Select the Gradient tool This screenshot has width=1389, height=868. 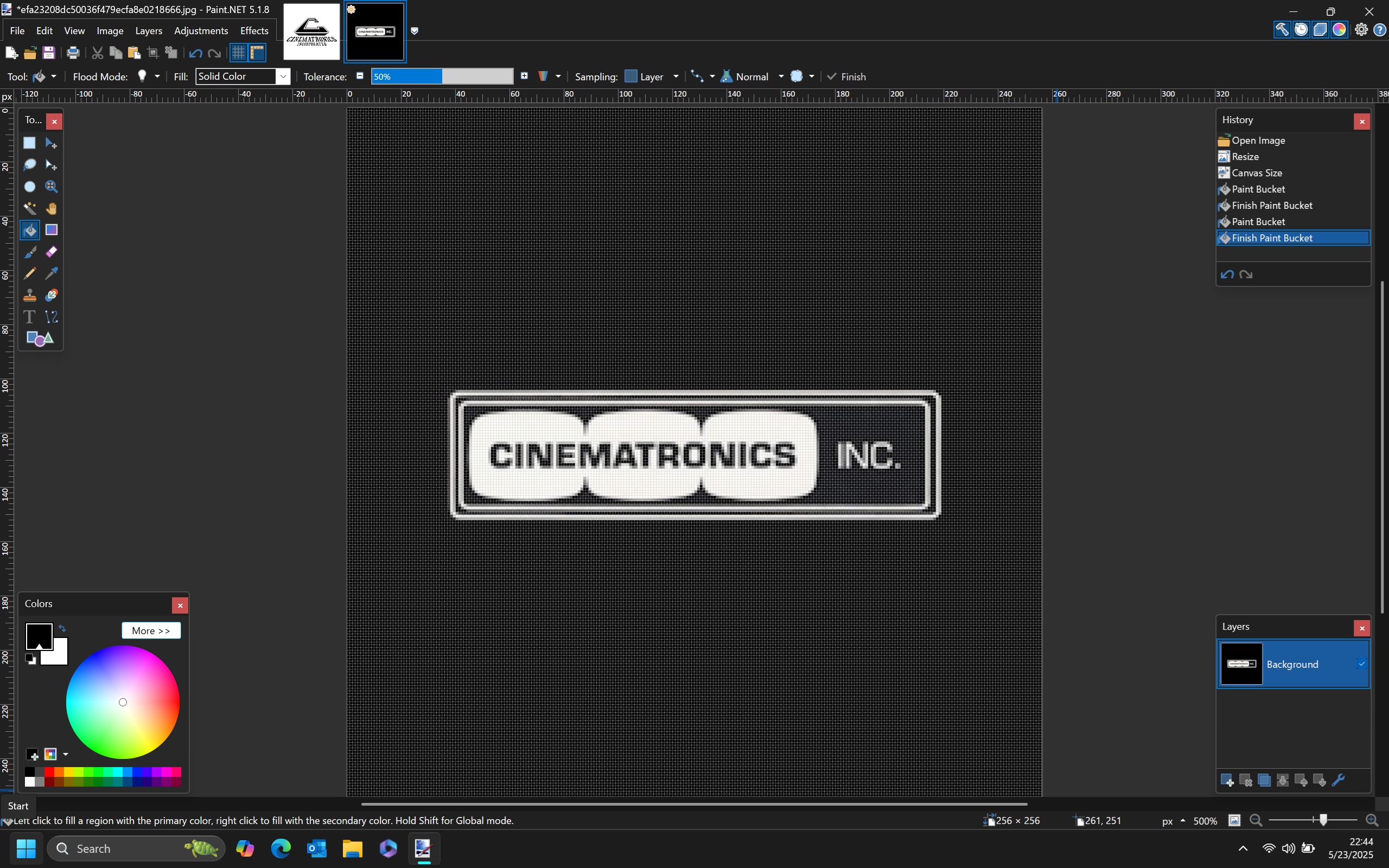(x=51, y=230)
